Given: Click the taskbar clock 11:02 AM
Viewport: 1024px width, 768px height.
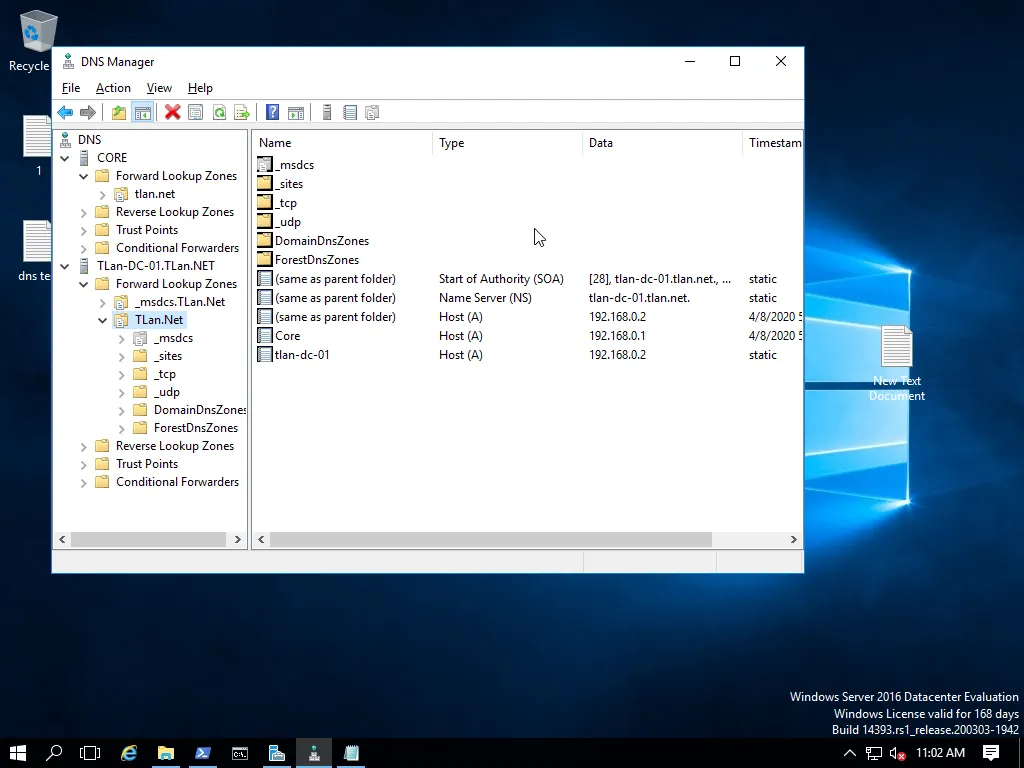Looking at the screenshot, I should coord(940,753).
